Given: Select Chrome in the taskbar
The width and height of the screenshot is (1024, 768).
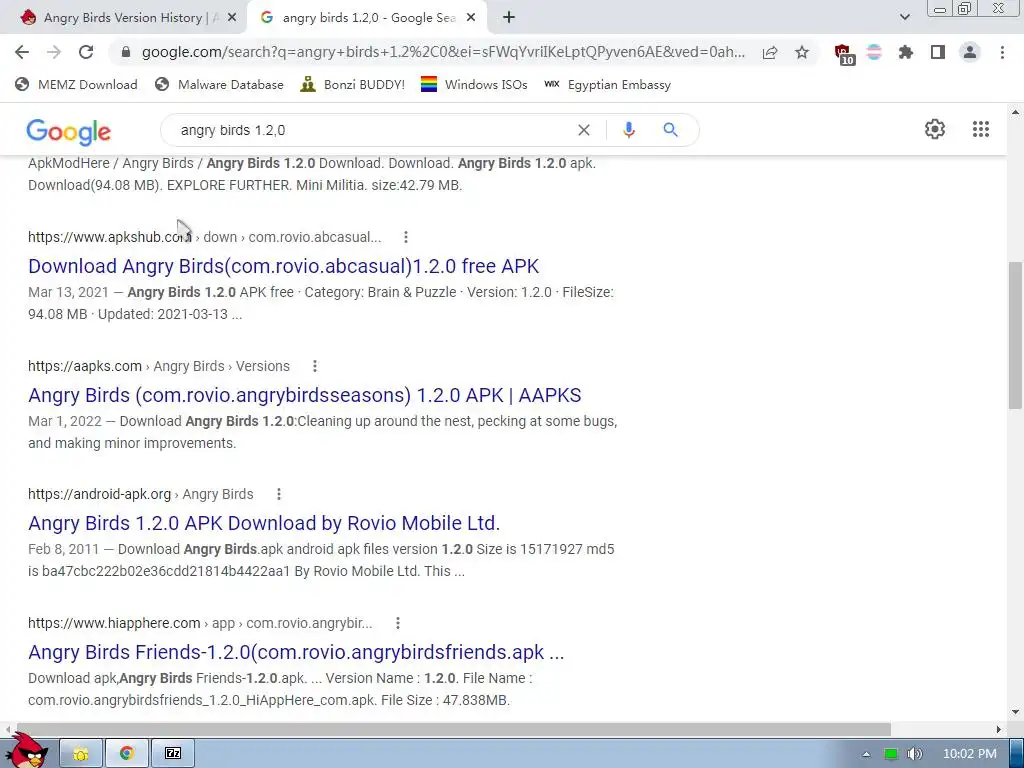Looking at the screenshot, I should (x=127, y=754).
